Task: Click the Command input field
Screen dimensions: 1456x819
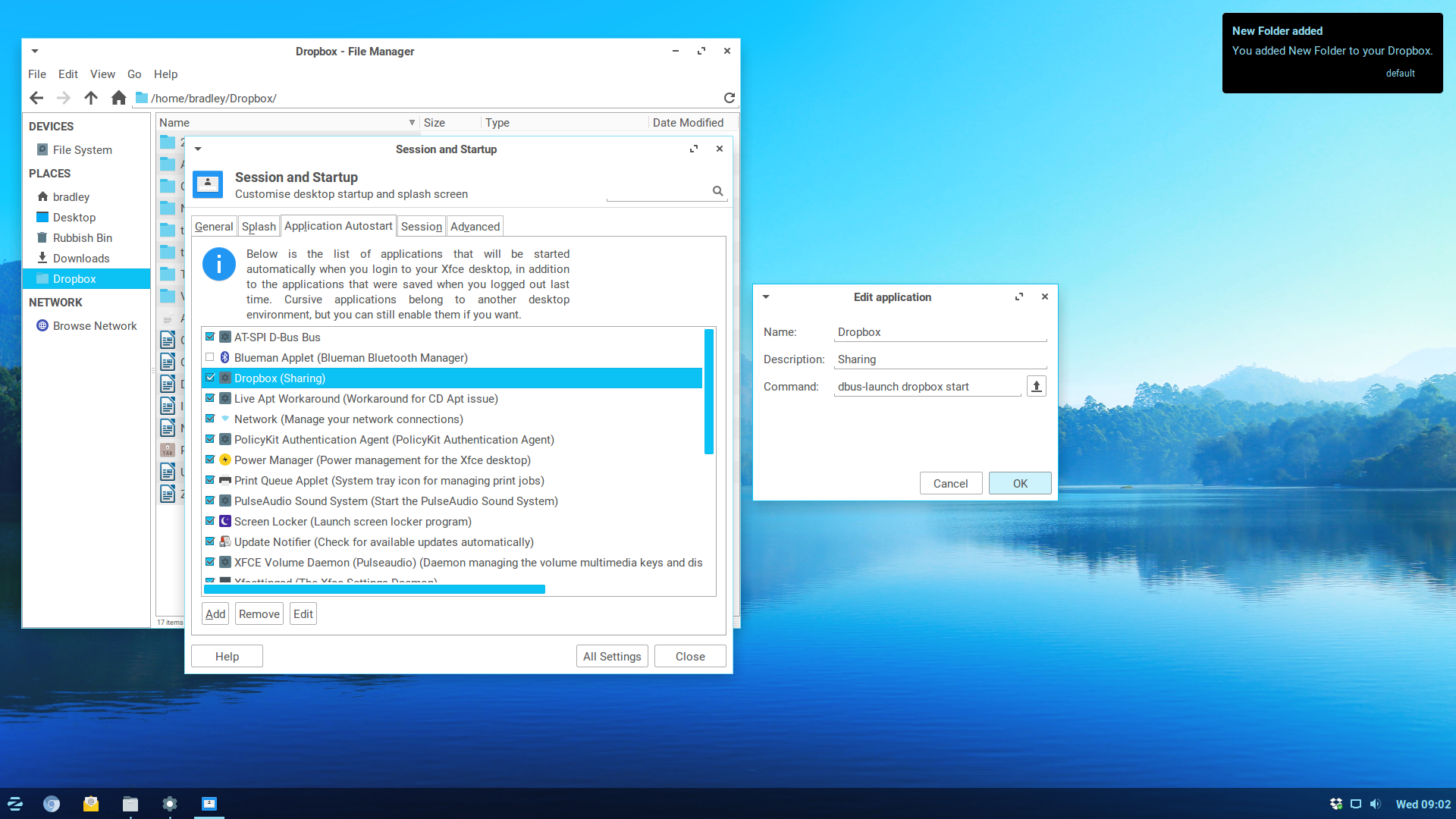Action: (927, 387)
